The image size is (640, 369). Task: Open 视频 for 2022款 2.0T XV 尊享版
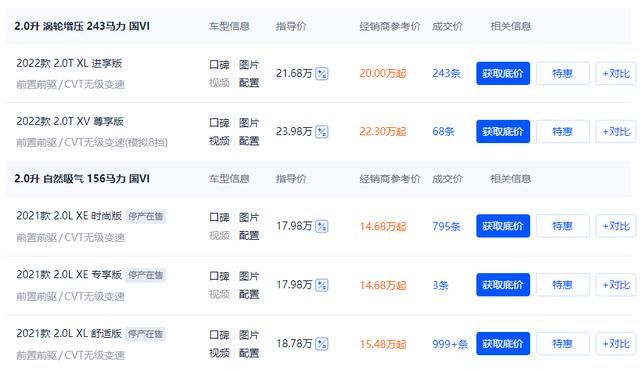219,141
